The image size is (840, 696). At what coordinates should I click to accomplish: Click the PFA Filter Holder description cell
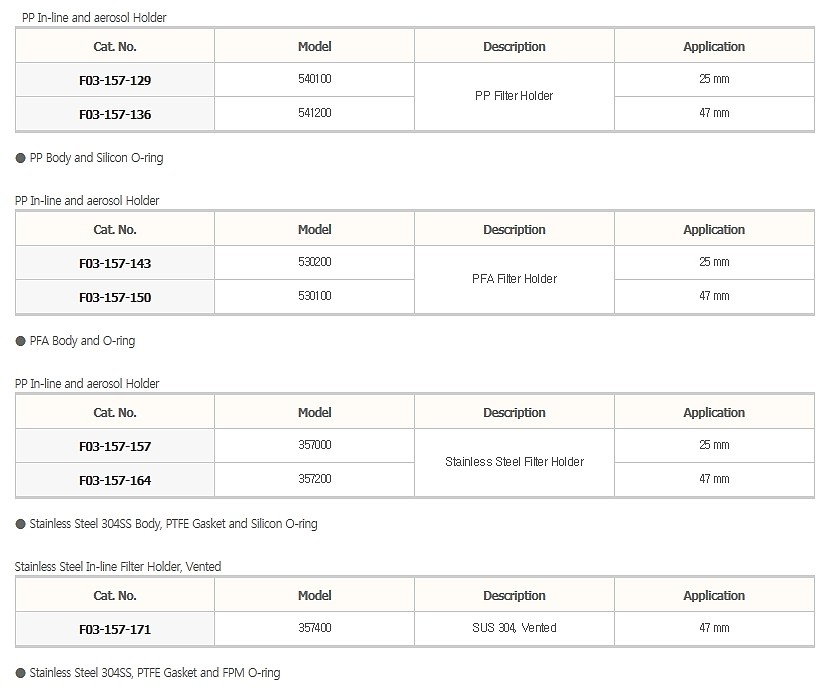click(514, 279)
